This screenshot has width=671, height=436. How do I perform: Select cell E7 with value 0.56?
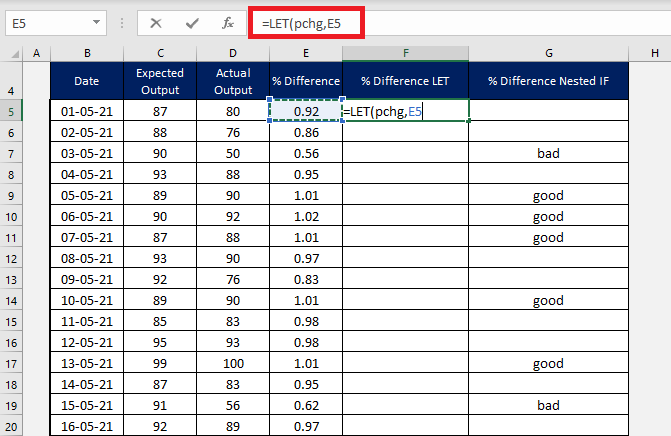pos(306,153)
